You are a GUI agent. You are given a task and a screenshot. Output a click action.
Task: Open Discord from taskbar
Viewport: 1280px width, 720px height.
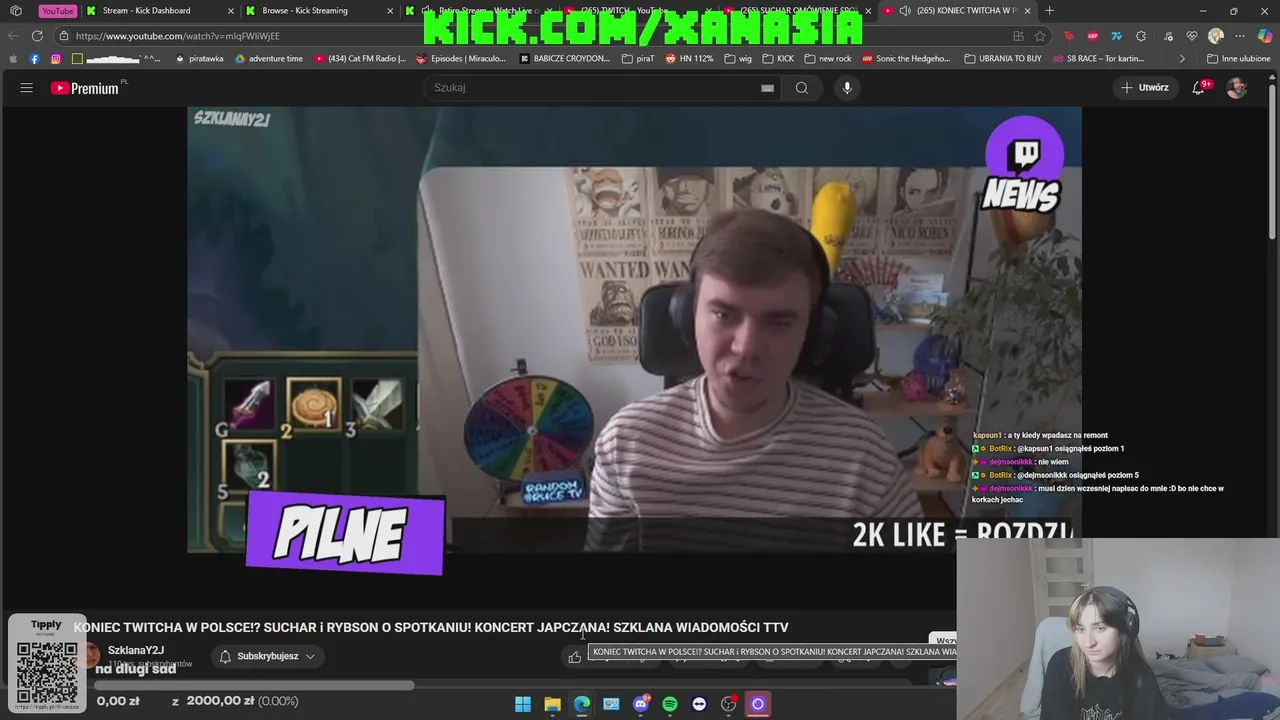click(641, 704)
